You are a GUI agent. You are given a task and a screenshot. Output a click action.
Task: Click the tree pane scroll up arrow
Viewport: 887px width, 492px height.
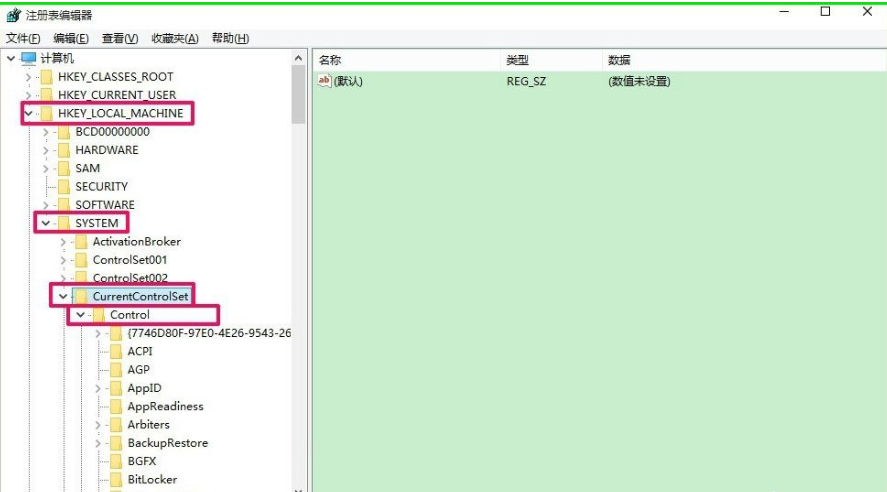click(298, 59)
